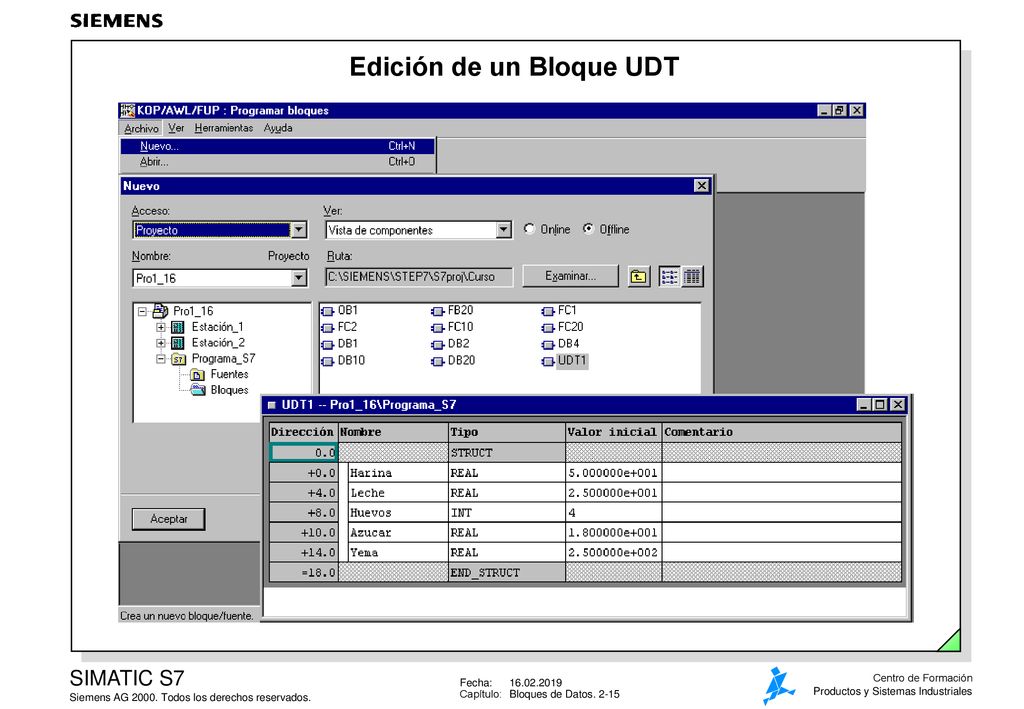Click the END_STRUCT cell
The height and width of the screenshot is (709, 1024).
pos(507,573)
